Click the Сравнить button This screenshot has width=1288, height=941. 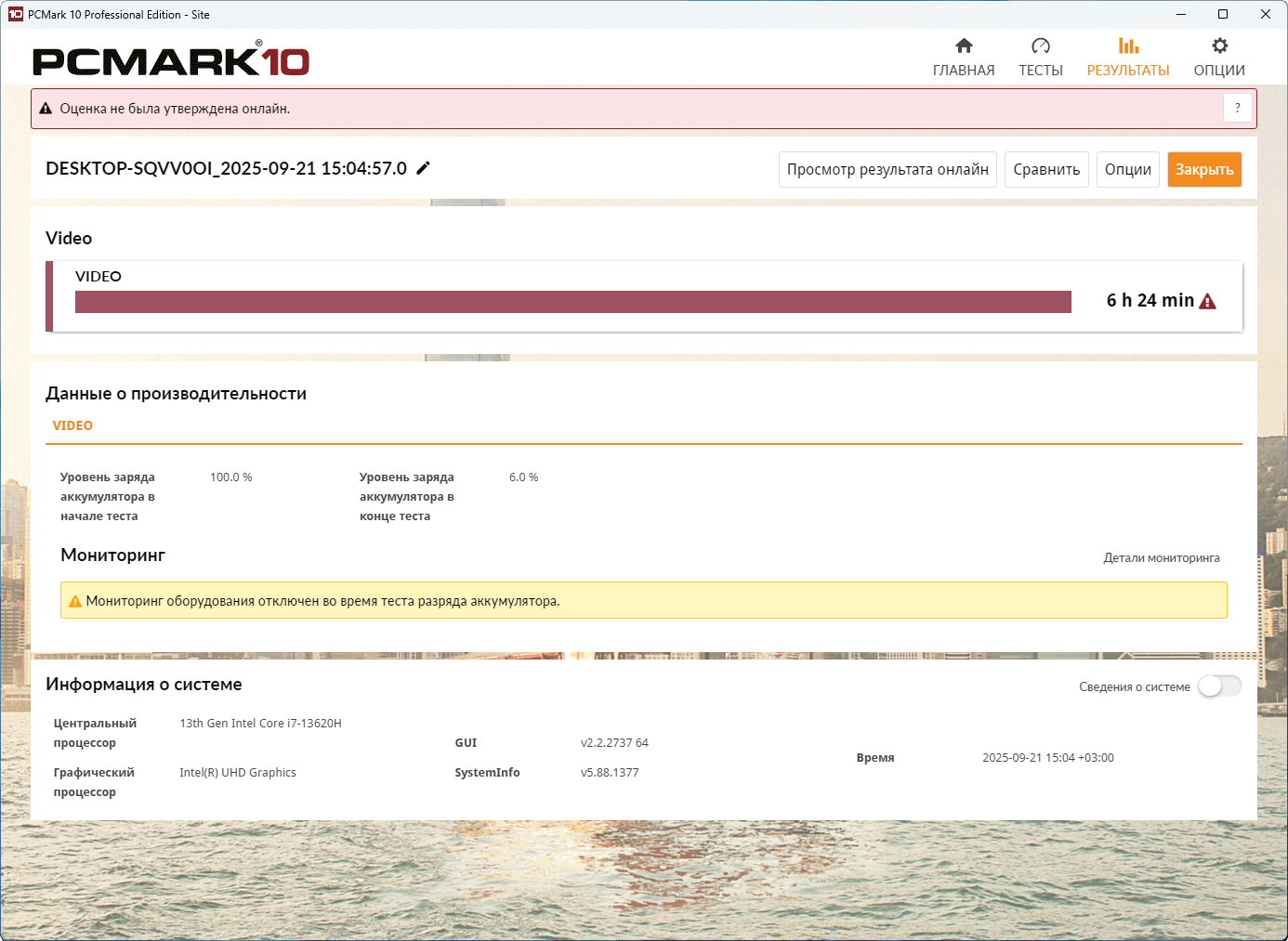point(1046,170)
